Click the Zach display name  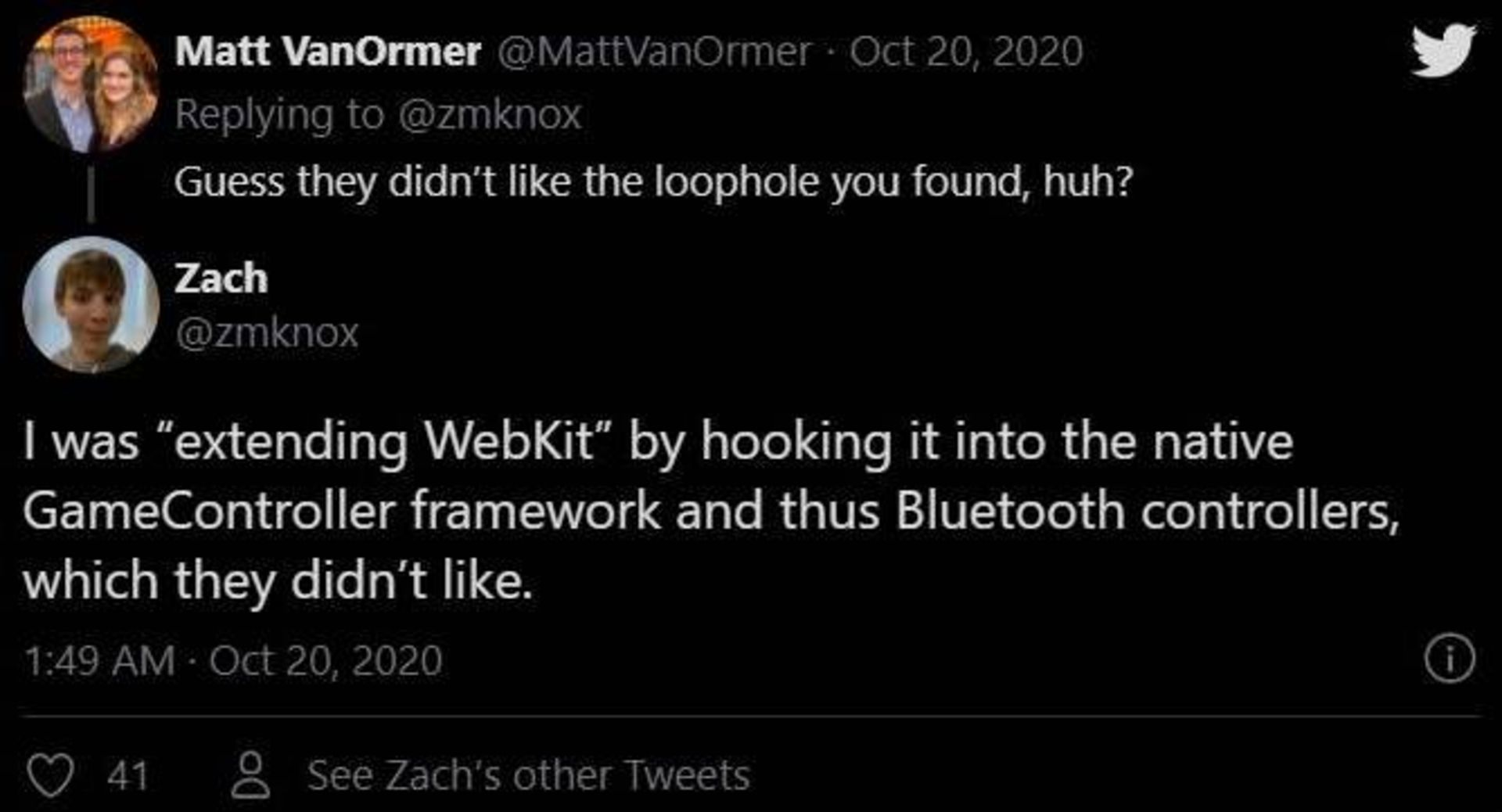pos(221,278)
